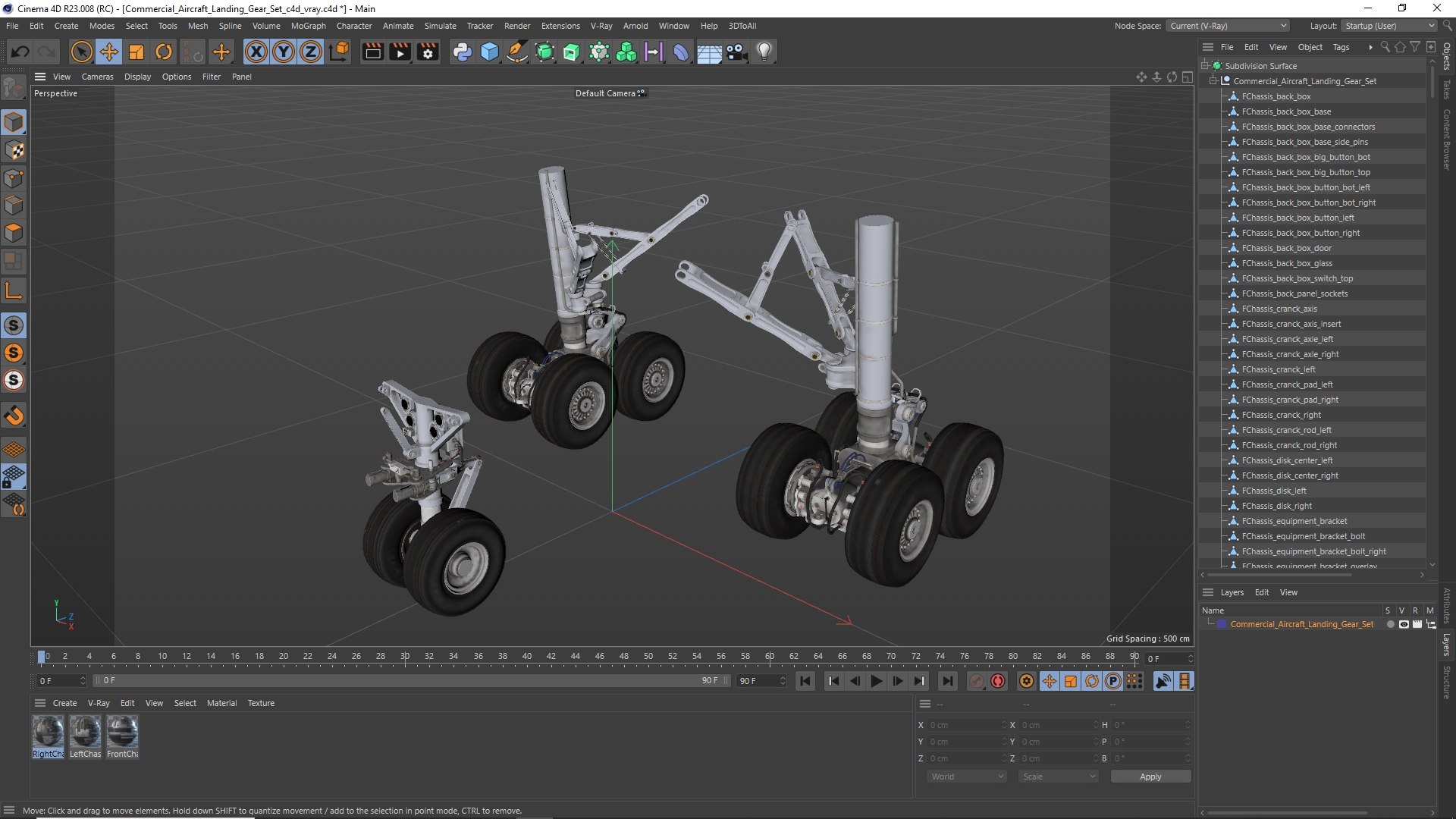
Task: Click the MoGraph cloner icon
Action: tap(626, 52)
